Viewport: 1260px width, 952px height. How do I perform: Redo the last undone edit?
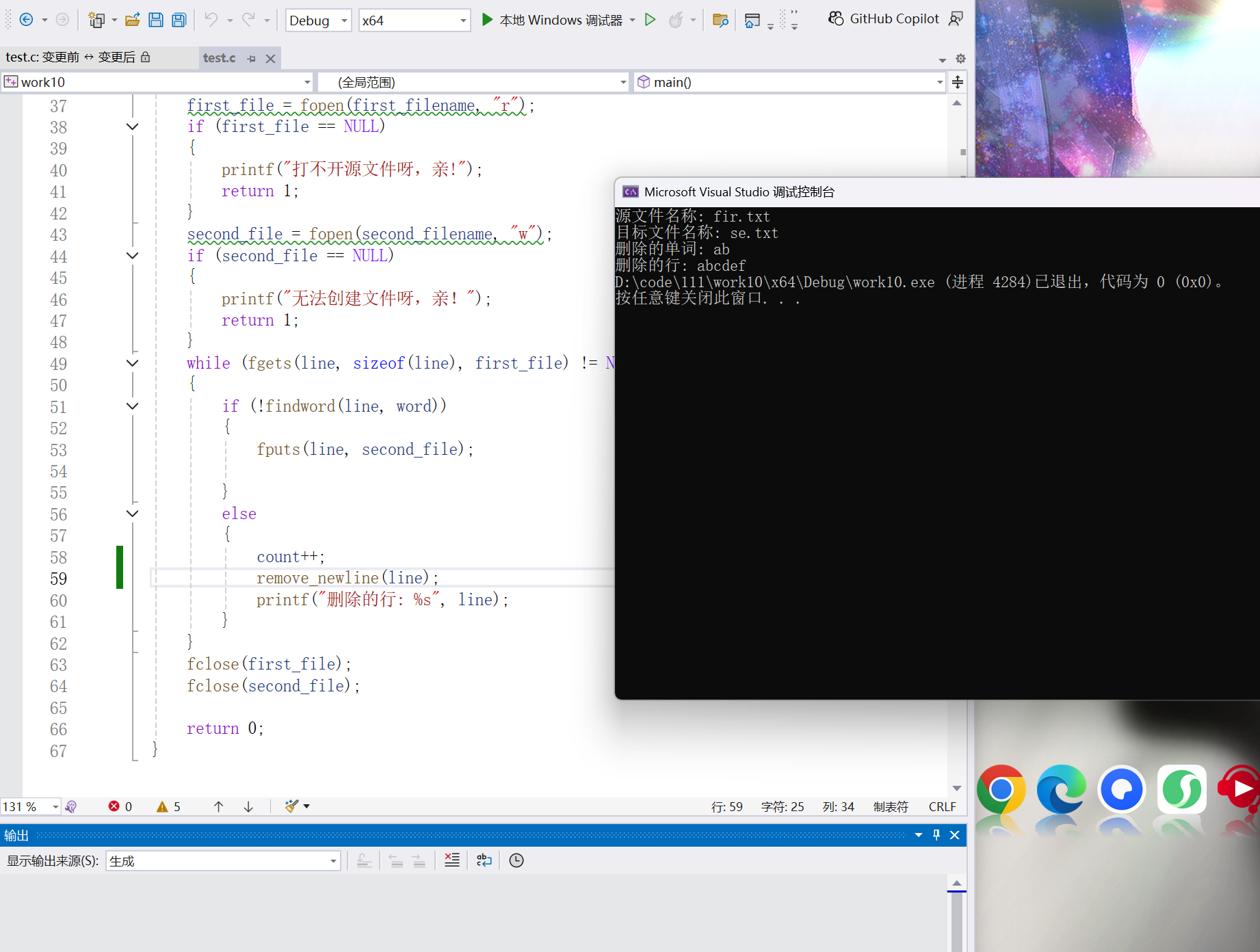click(x=248, y=20)
